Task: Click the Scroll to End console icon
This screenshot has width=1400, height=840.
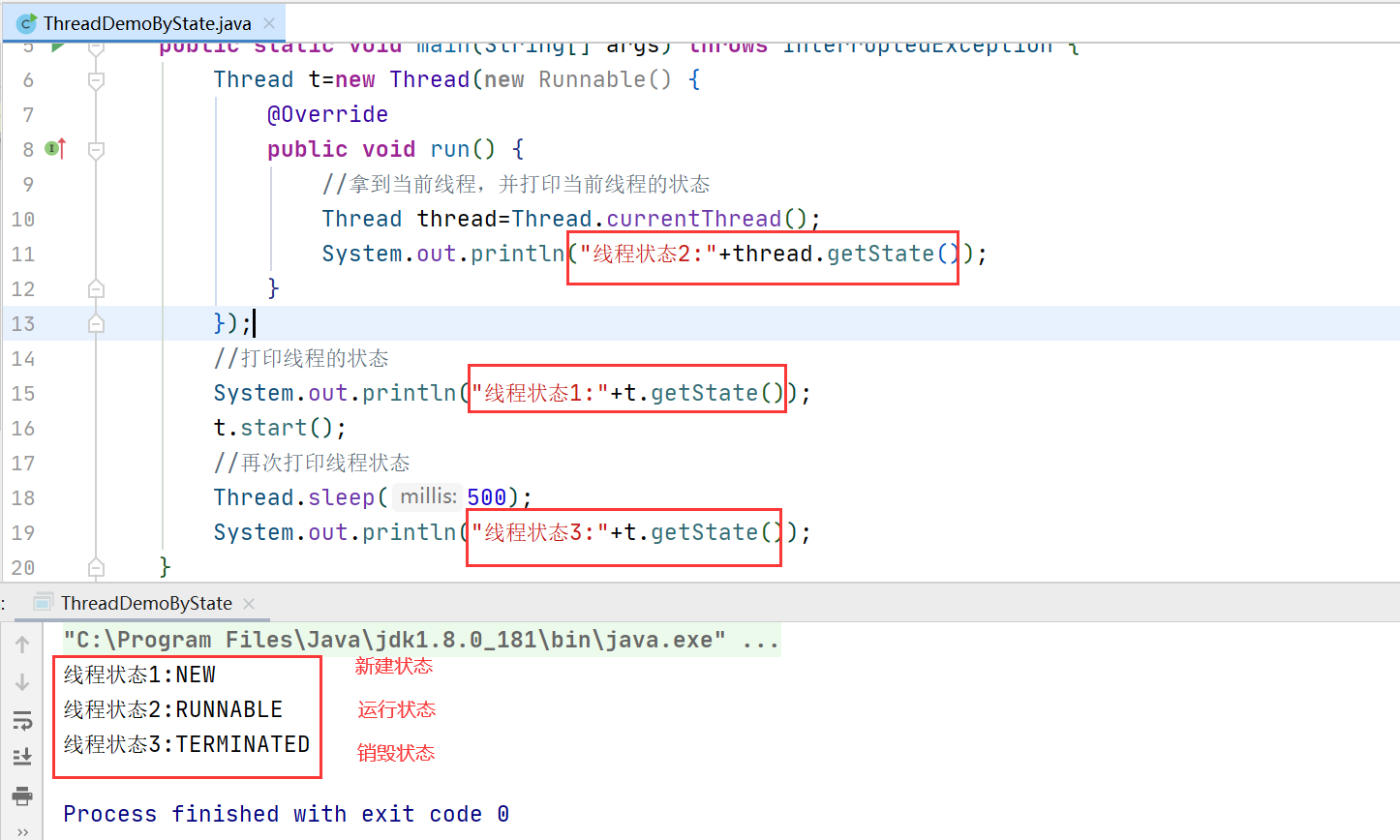Action: pos(22,758)
